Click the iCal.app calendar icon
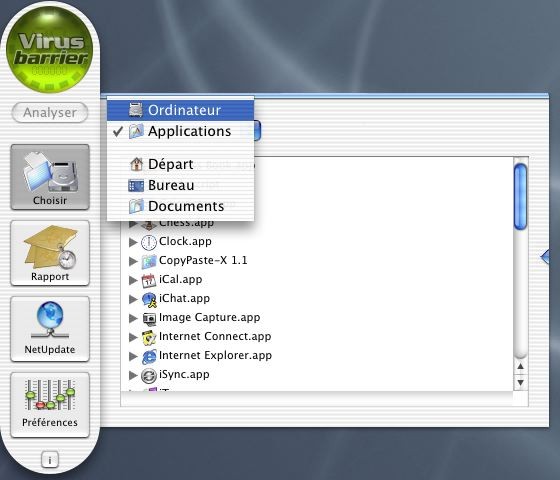 pos(149,281)
